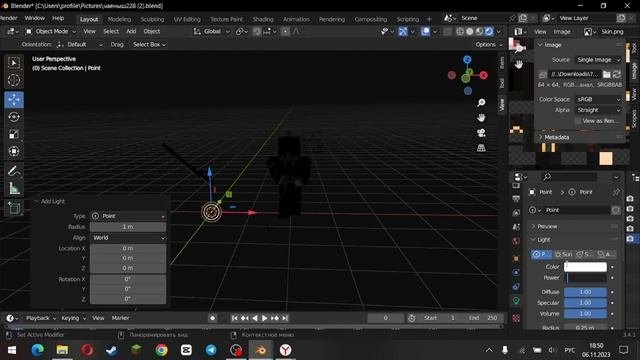Open the Global orientation dropdown
The width and height of the screenshot is (640, 360).
pyautogui.click(x=211, y=31)
